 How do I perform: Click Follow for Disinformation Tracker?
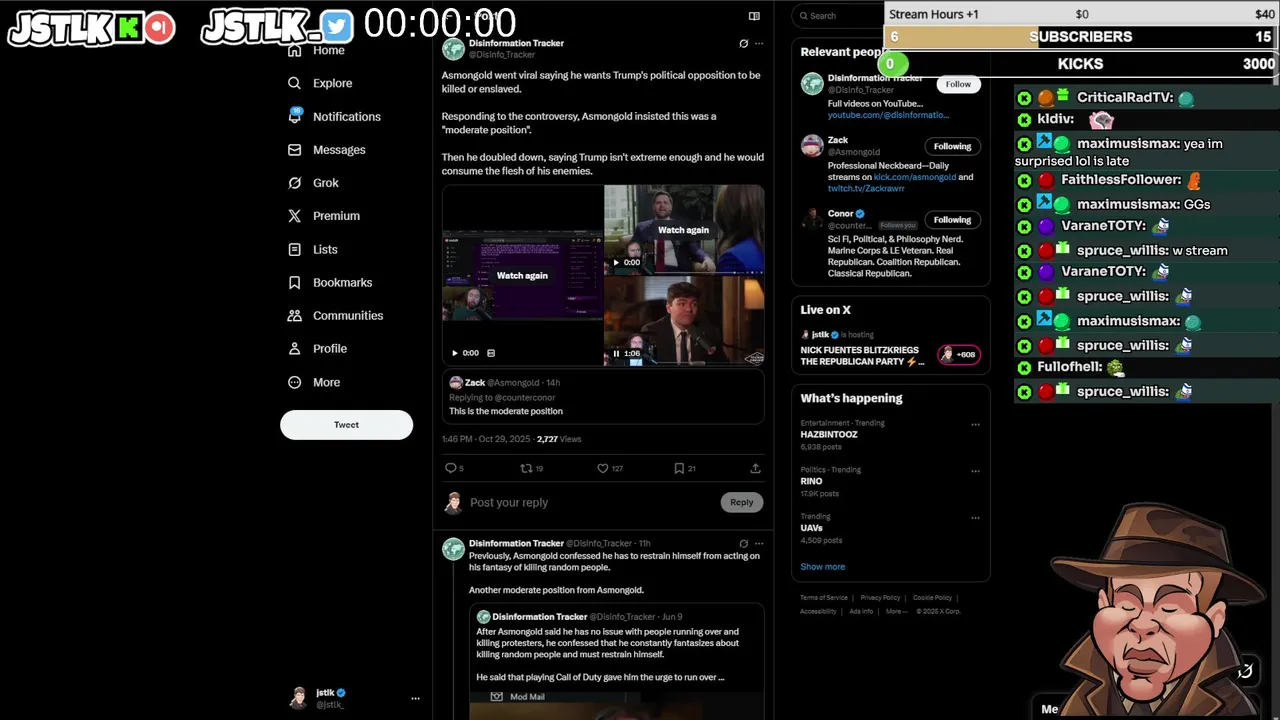pyautogui.click(x=958, y=84)
